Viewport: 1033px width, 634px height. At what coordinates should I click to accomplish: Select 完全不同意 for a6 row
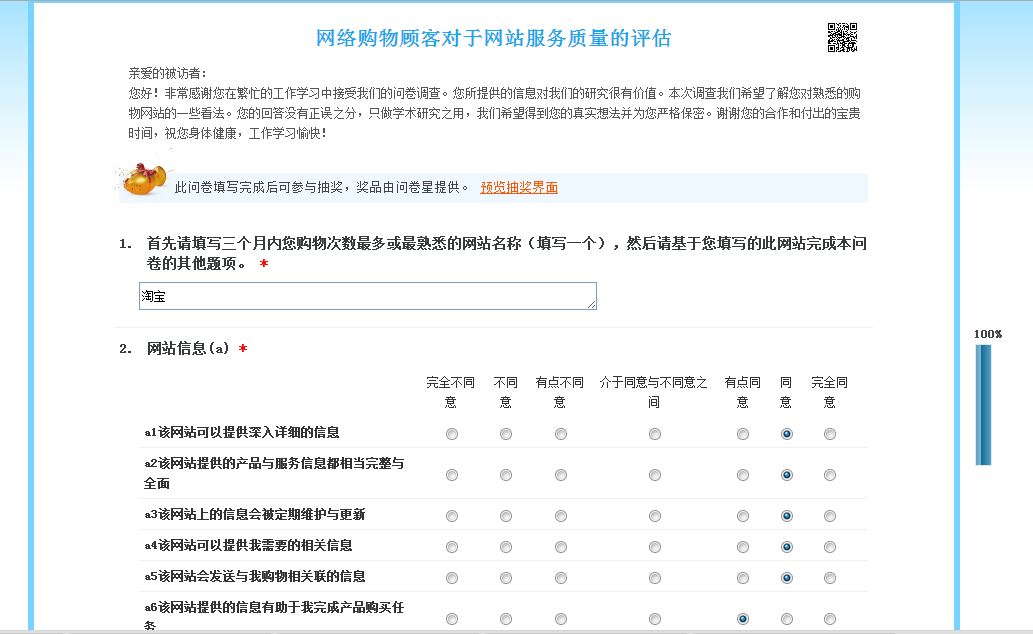(452, 619)
